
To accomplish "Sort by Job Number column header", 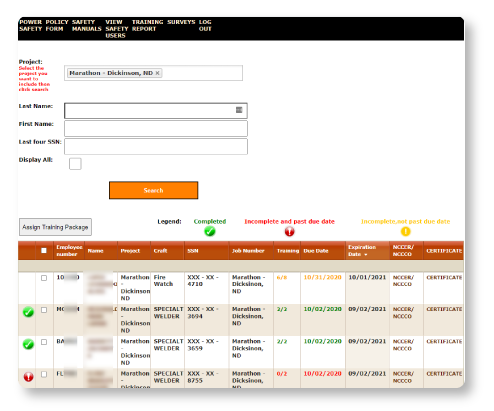I will pyautogui.click(x=248, y=251).
